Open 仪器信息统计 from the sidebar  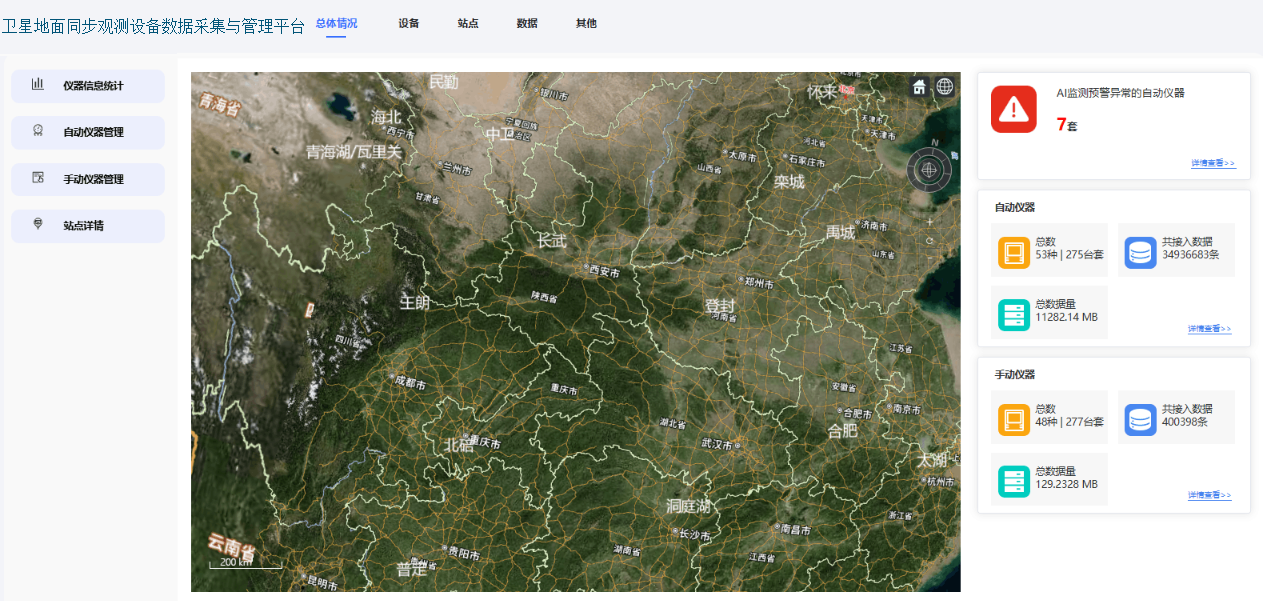tap(88, 85)
